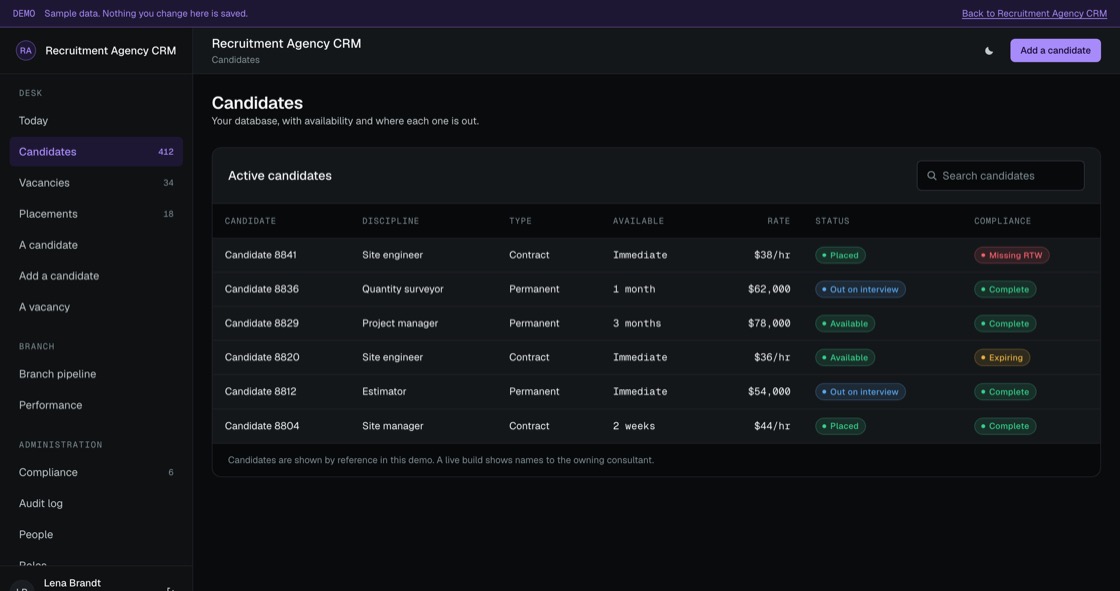Click the Available badge for Candidate 8820
The height and width of the screenshot is (591, 1120).
tap(845, 357)
